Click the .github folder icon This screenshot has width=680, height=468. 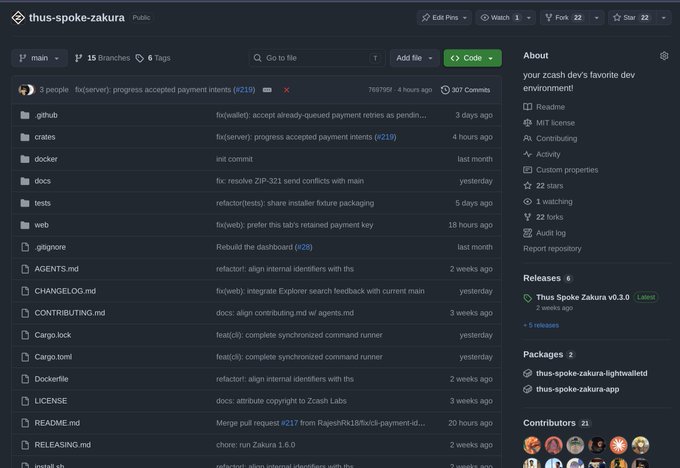click(25, 115)
